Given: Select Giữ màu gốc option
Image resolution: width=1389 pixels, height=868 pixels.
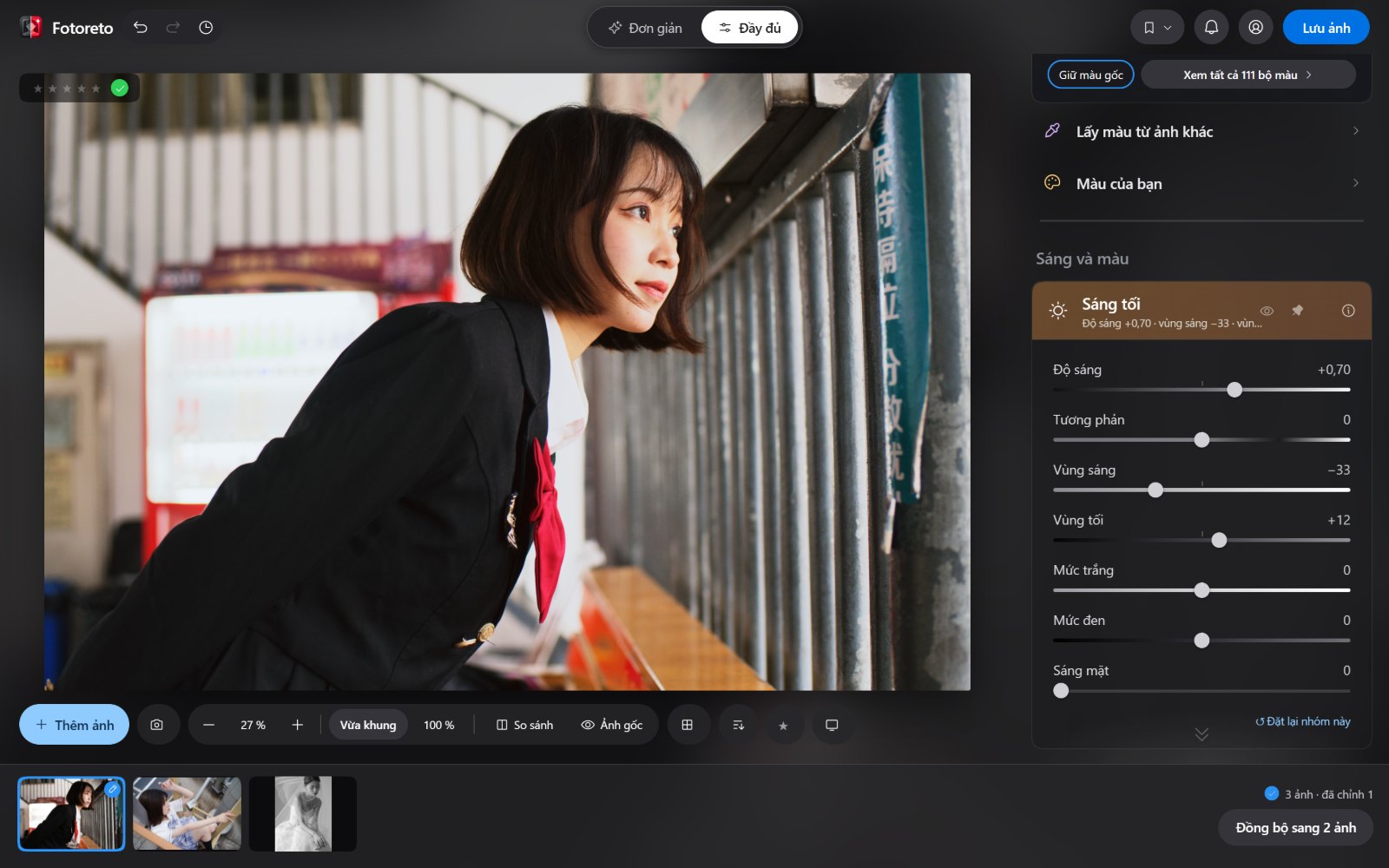Looking at the screenshot, I should pyautogui.click(x=1090, y=75).
